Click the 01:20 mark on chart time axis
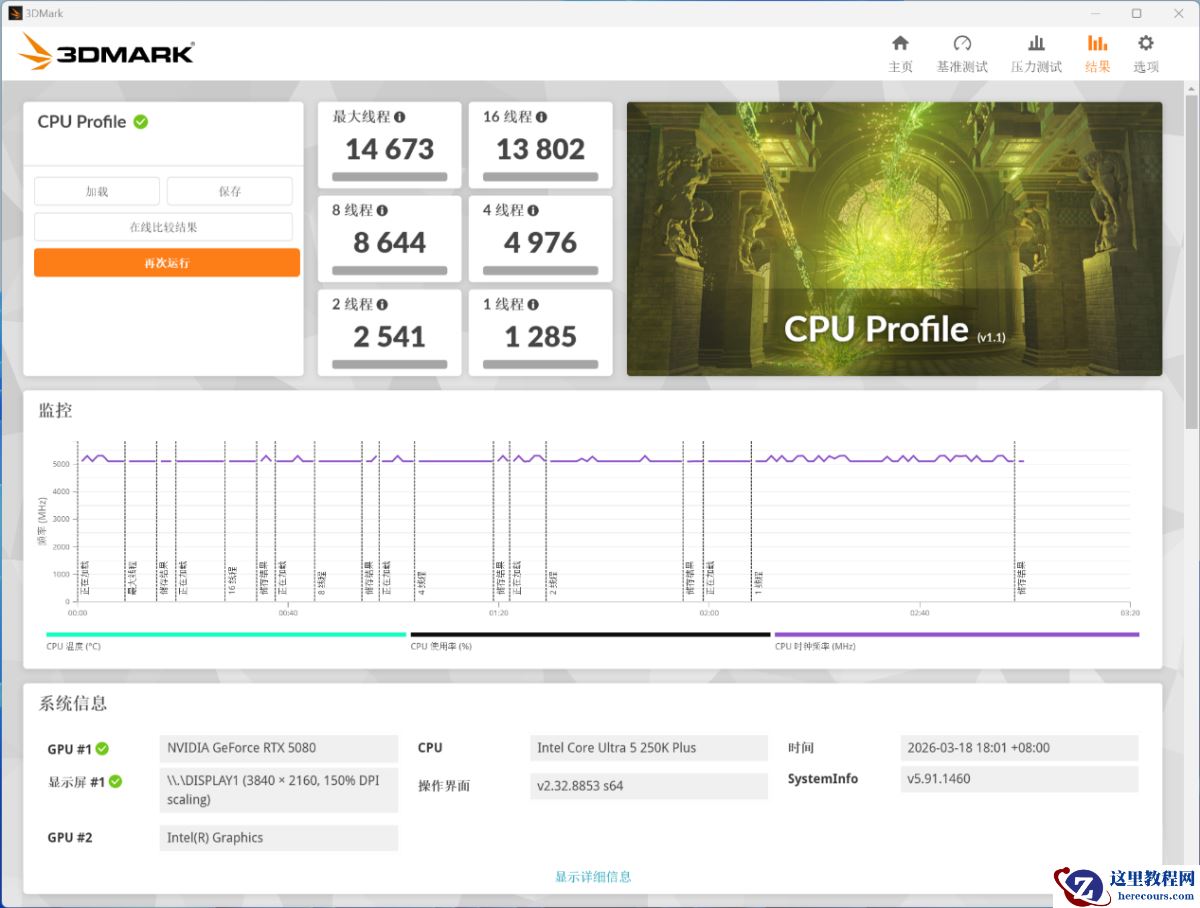This screenshot has height=908, width=1200. 498,612
